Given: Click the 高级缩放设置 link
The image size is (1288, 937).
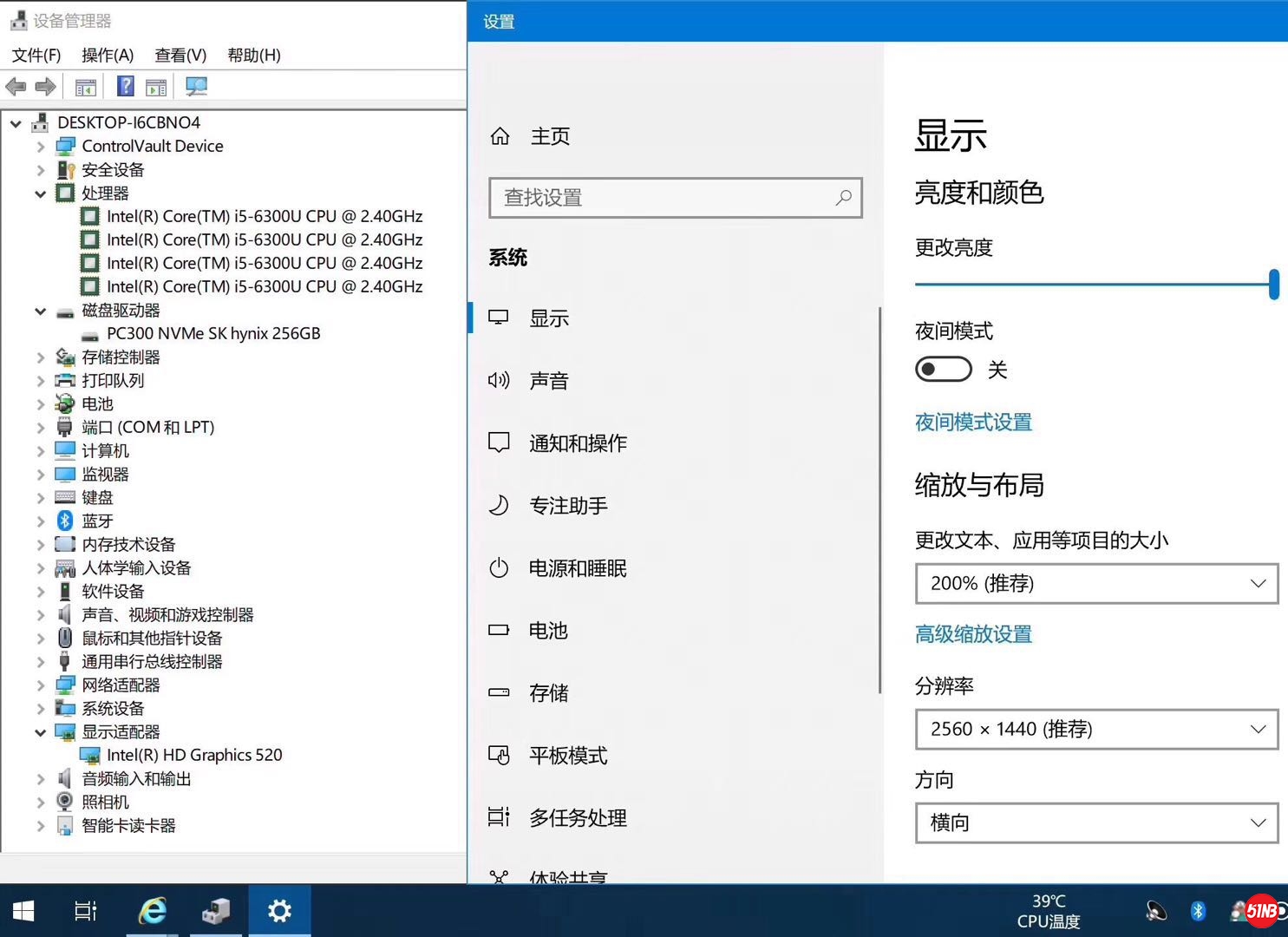Looking at the screenshot, I should pyautogui.click(x=973, y=634).
